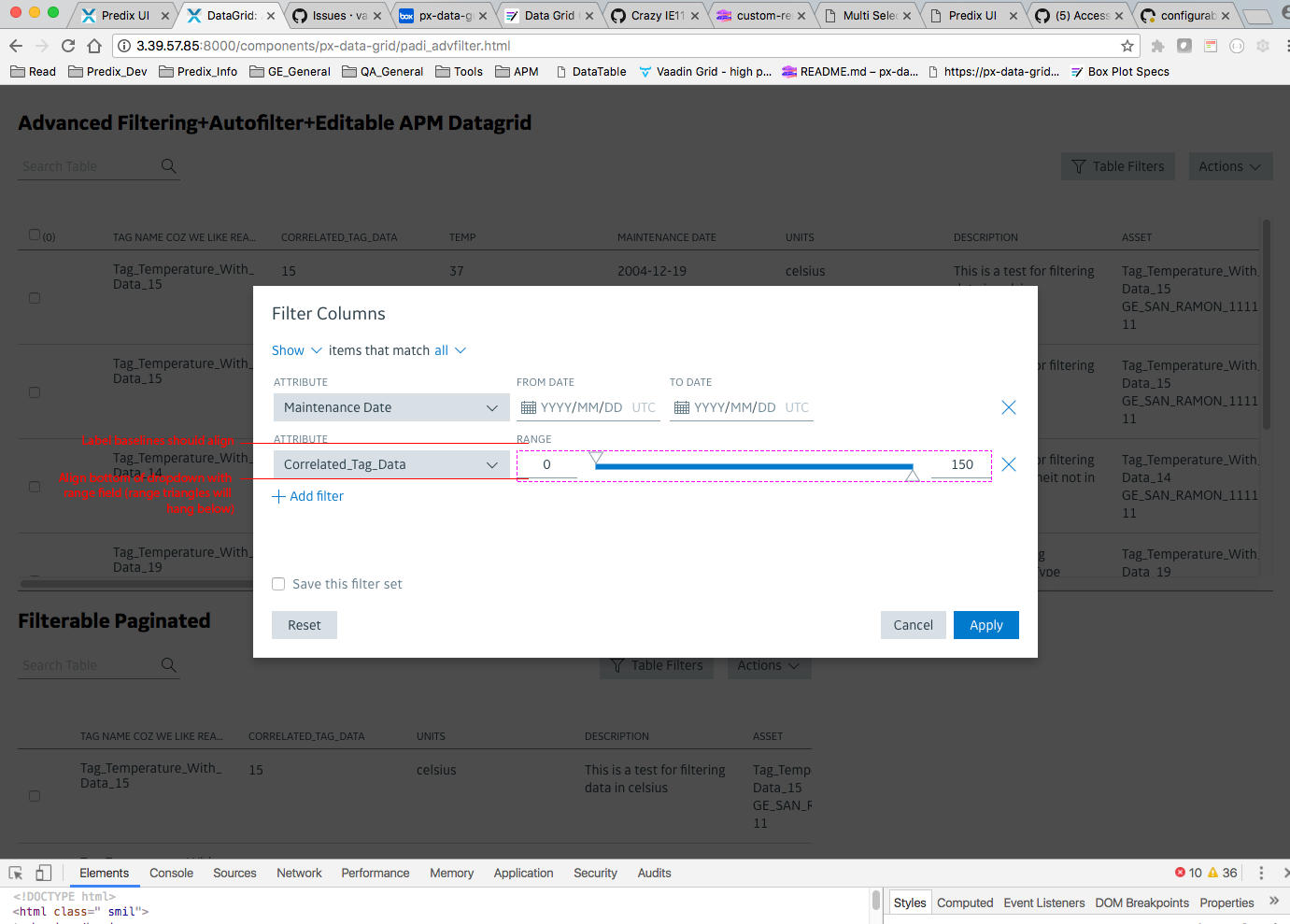1290x924 pixels.
Task: Click the Apply button
Action: [985, 624]
